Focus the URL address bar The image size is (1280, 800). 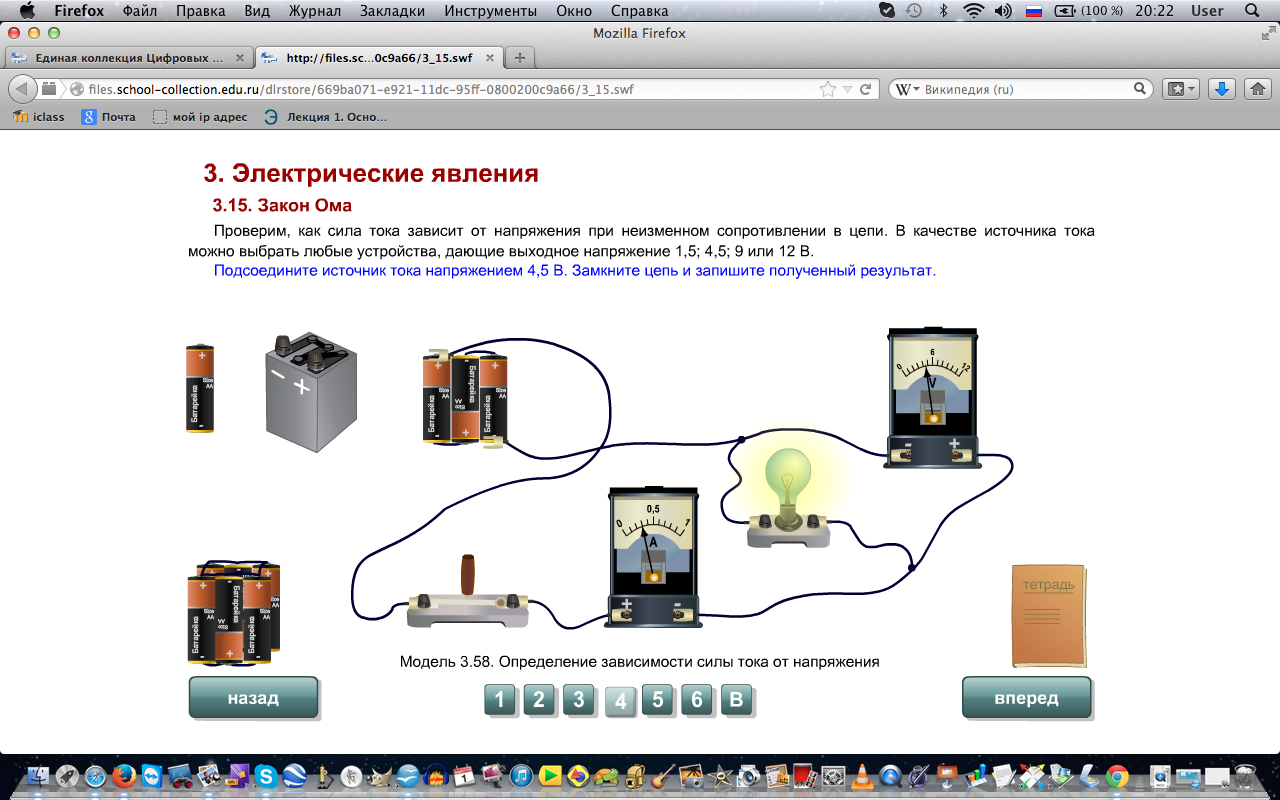tap(440, 89)
